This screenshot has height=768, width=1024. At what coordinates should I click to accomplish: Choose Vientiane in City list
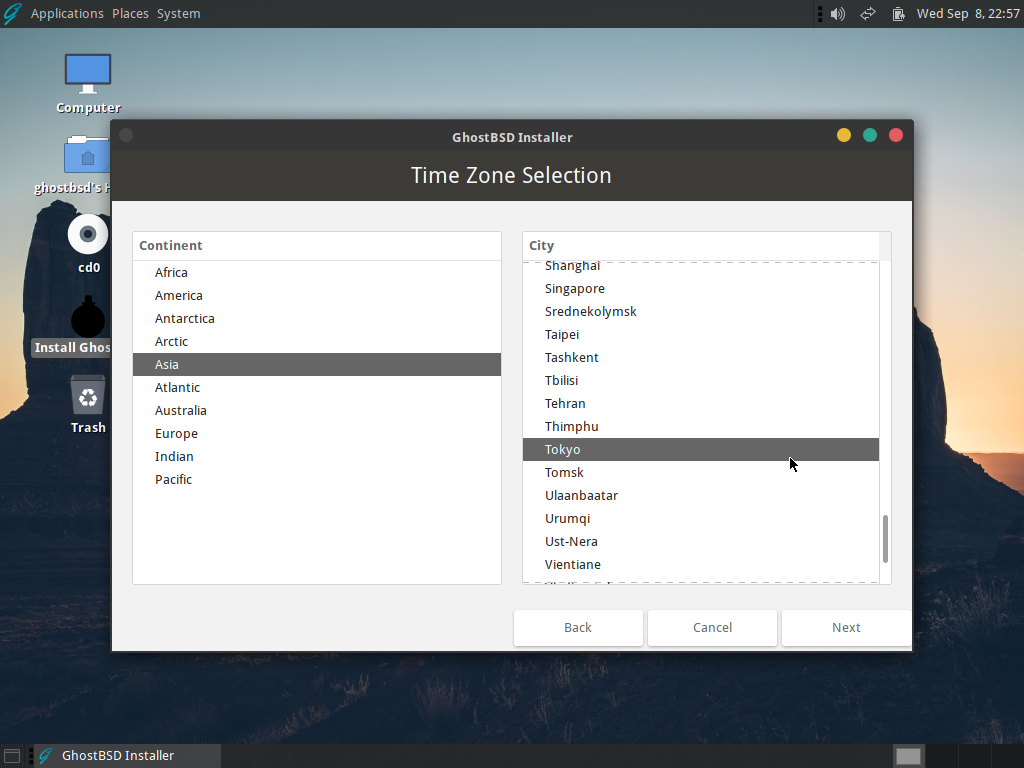pyautogui.click(x=701, y=564)
